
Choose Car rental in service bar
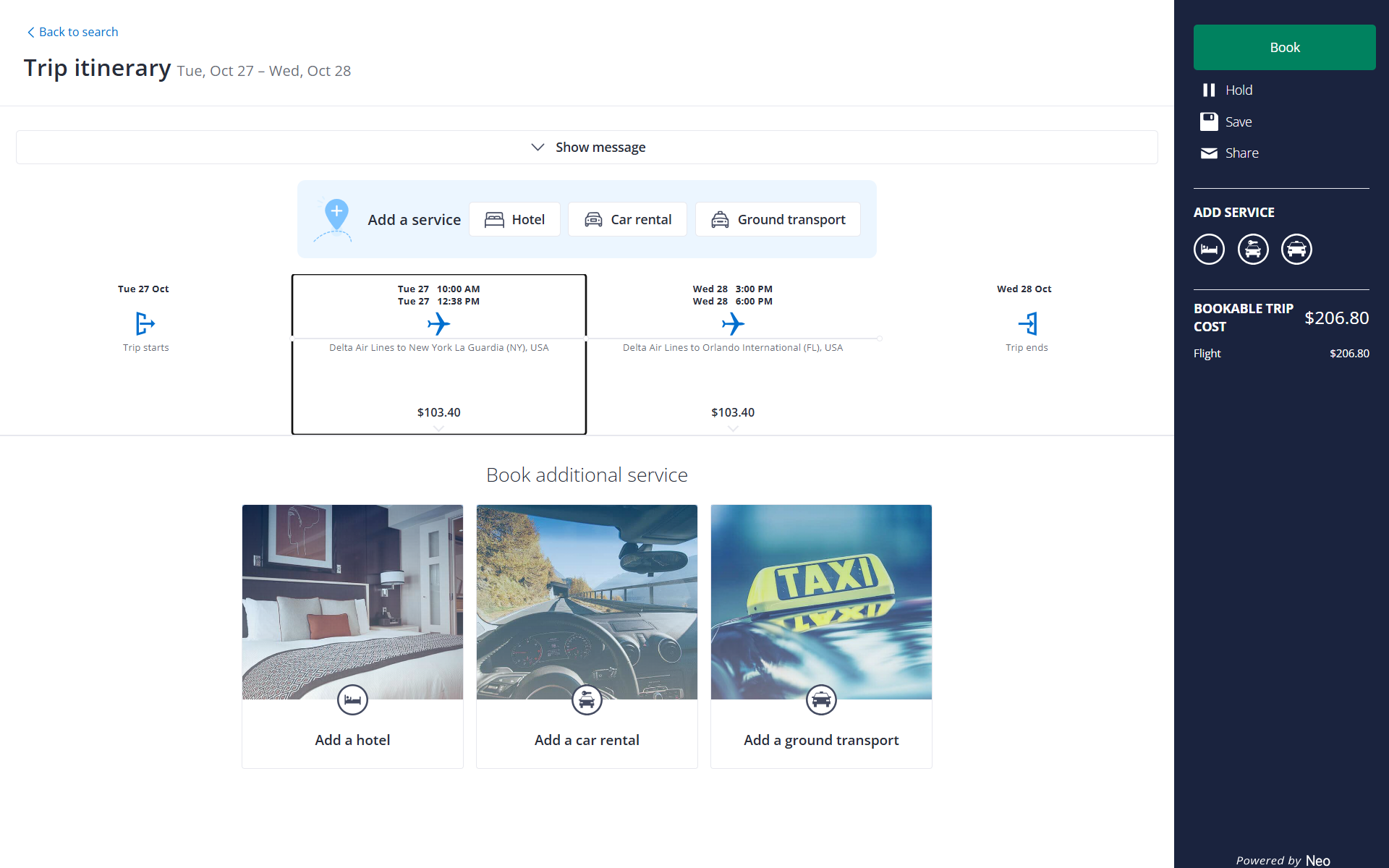tap(627, 219)
